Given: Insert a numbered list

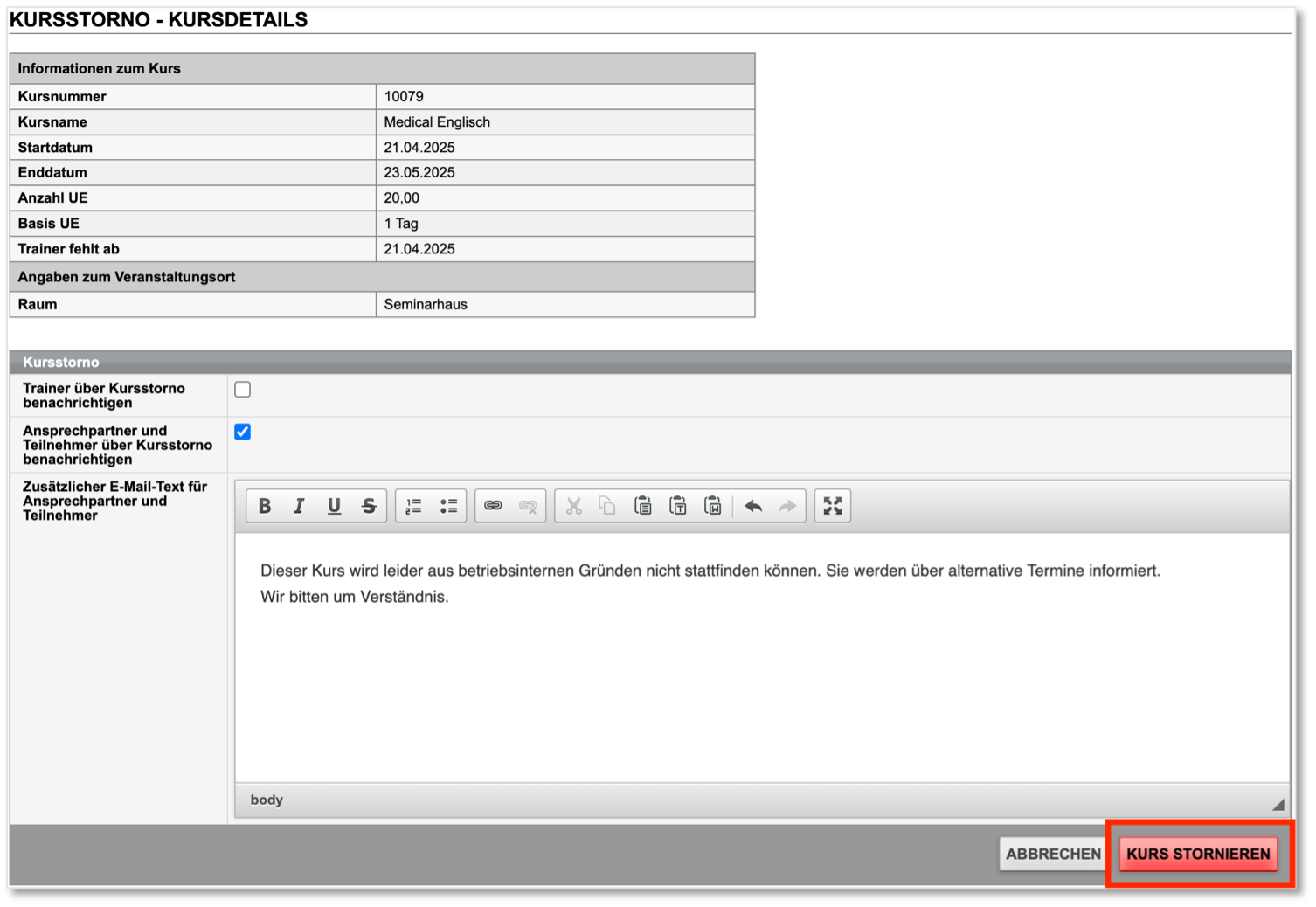Looking at the screenshot, I should click(413, 506).
